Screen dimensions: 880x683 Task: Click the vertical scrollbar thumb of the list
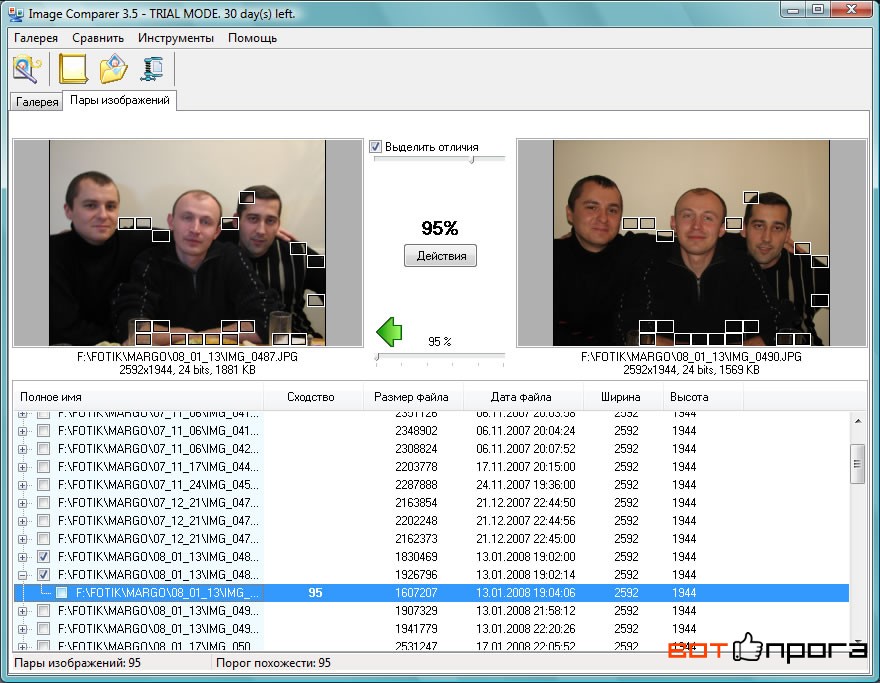[x=858, y=464]
